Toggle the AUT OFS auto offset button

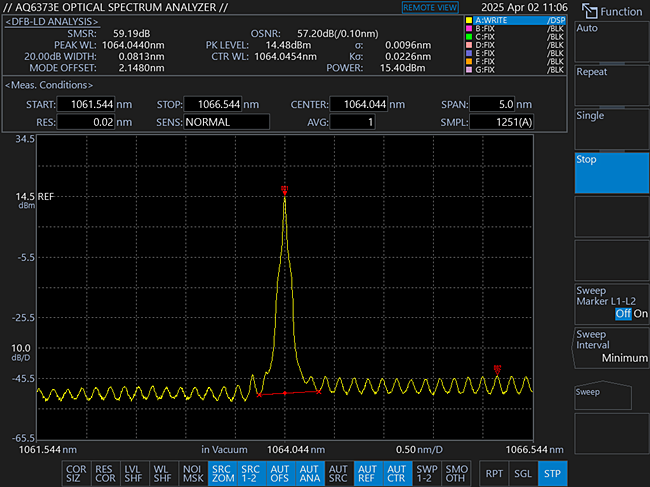pos(280,472)
